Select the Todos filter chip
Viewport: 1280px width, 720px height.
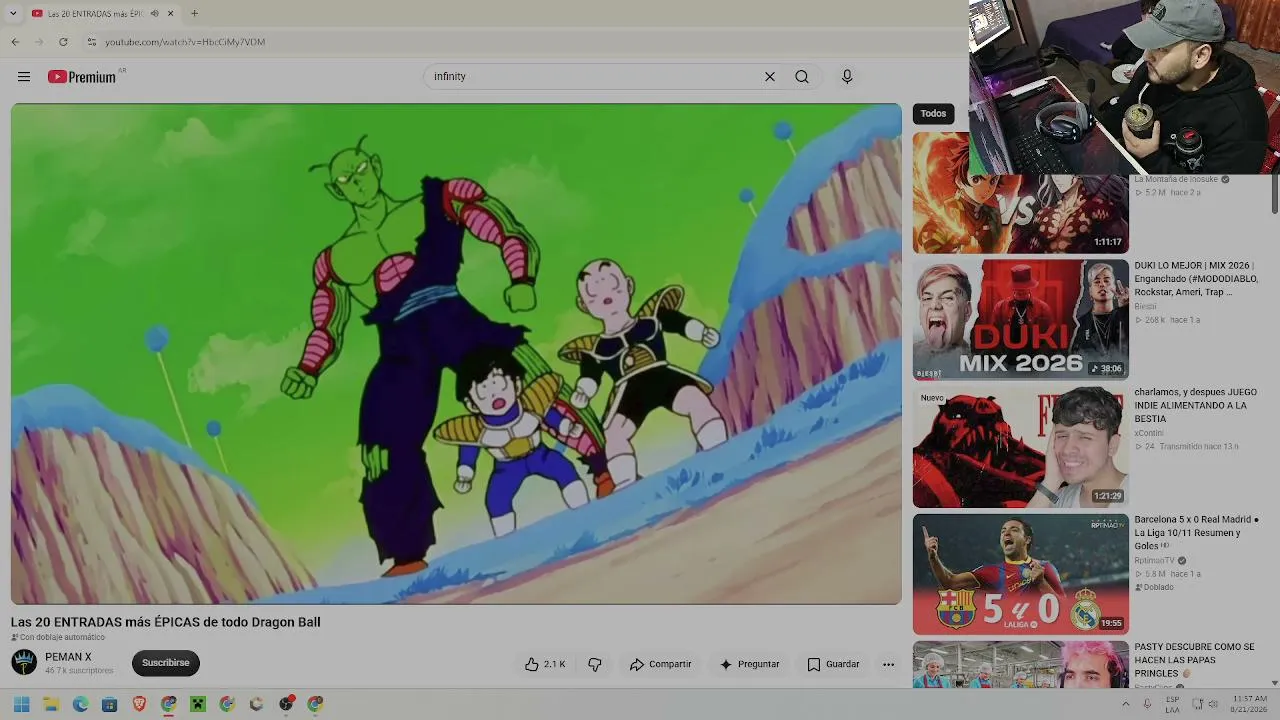click(x=933, y=114)
